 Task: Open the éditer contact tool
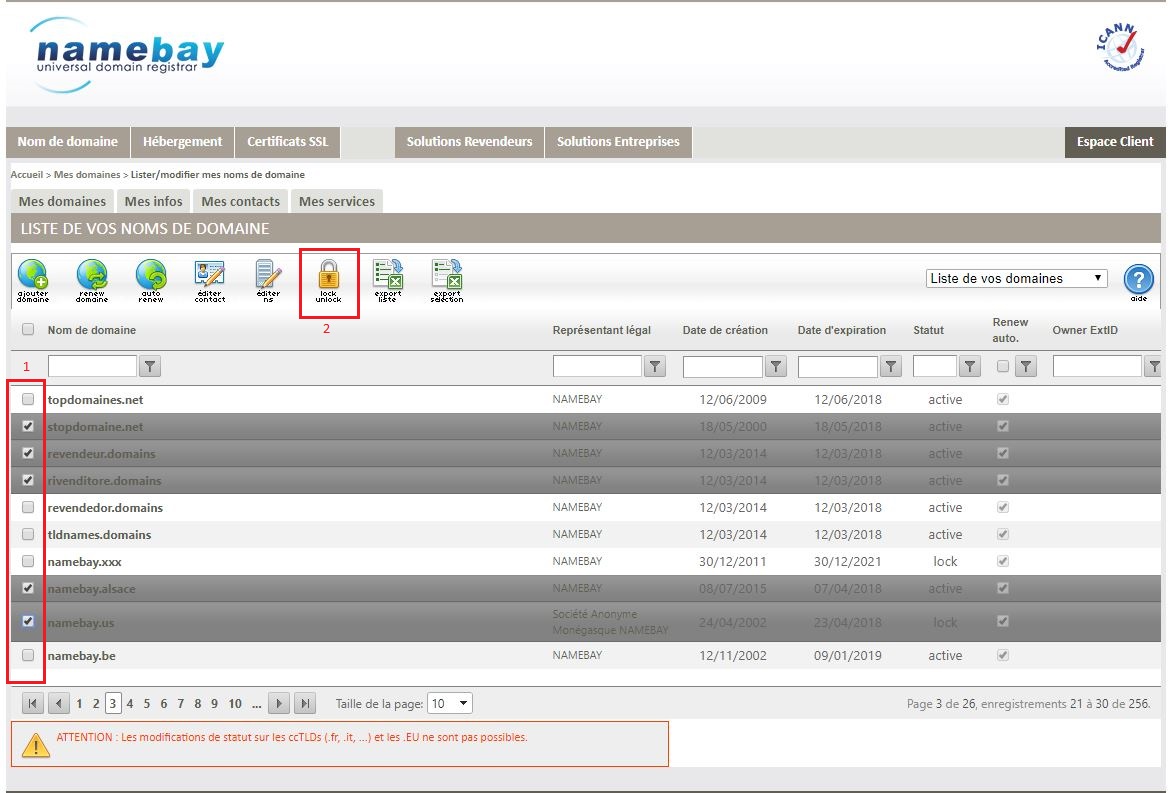click(x=210, y=279)
